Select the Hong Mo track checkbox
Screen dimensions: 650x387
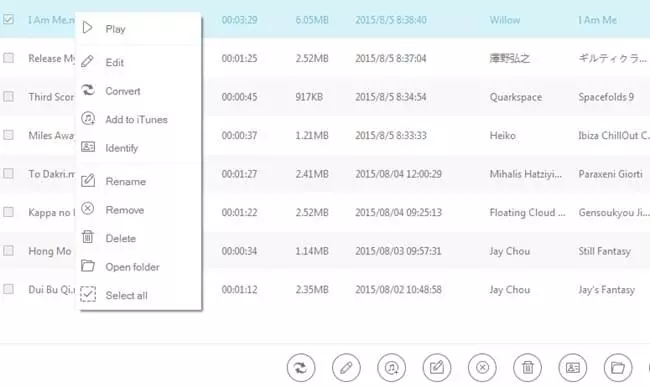(8, 250)
